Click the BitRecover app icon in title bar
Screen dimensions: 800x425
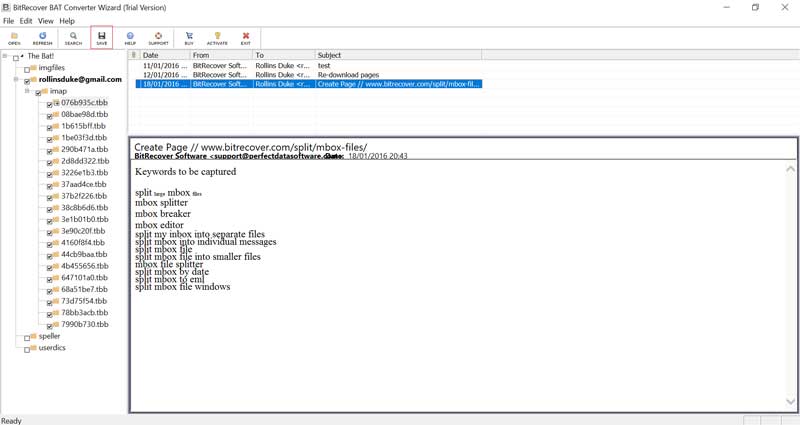coord(6,7)
